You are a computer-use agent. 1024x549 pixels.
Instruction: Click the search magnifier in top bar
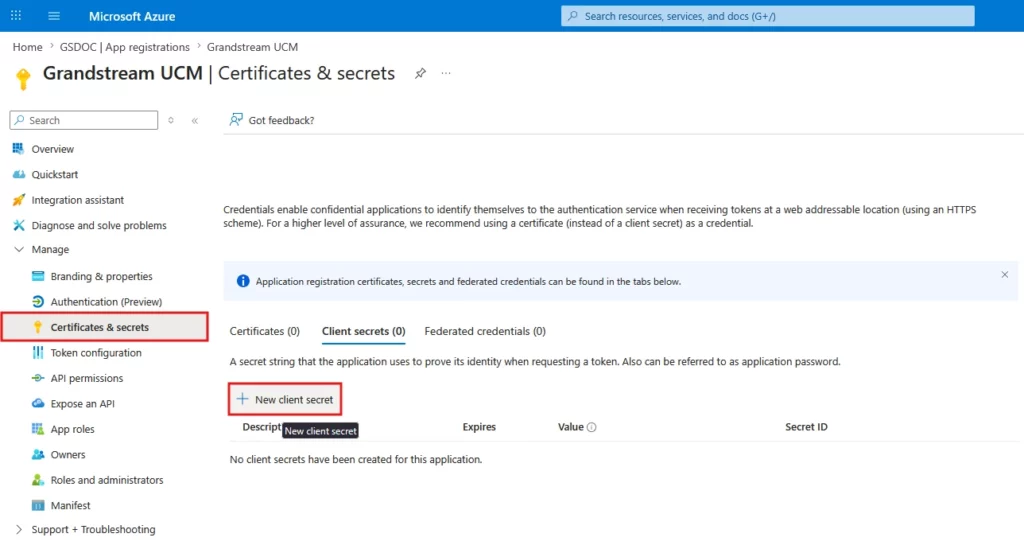point(573,16)
